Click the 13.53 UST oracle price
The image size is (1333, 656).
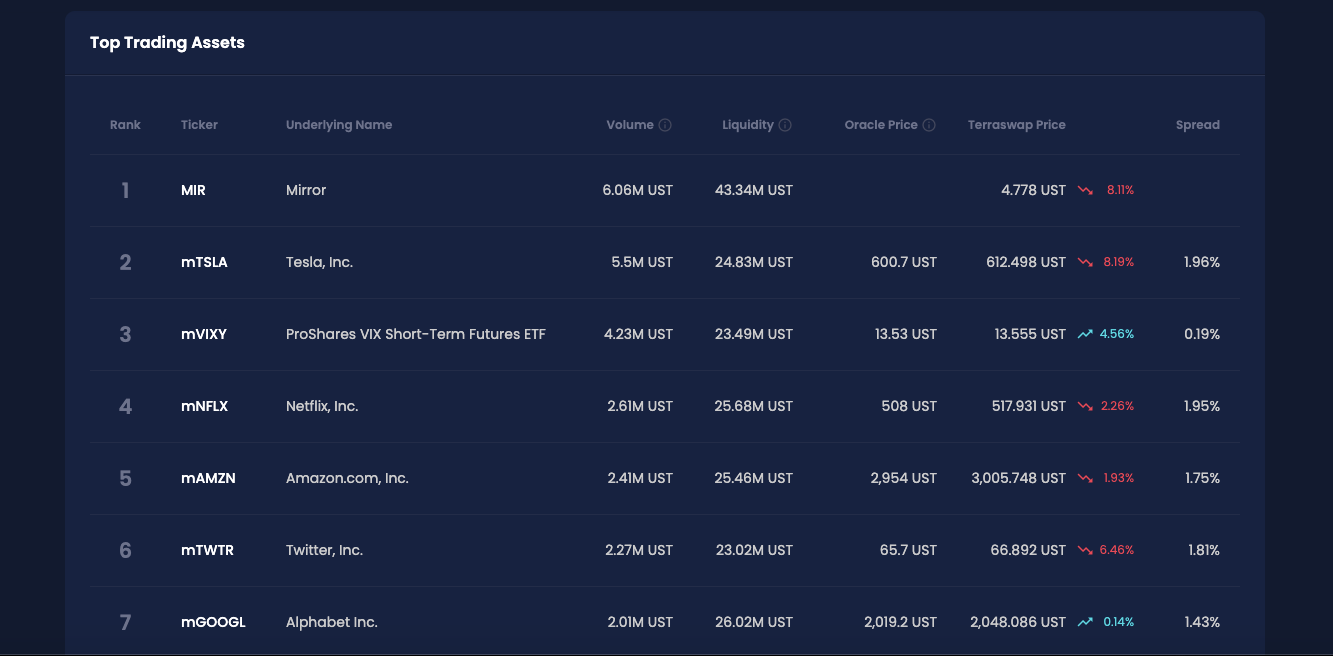[x=906, y=334]
